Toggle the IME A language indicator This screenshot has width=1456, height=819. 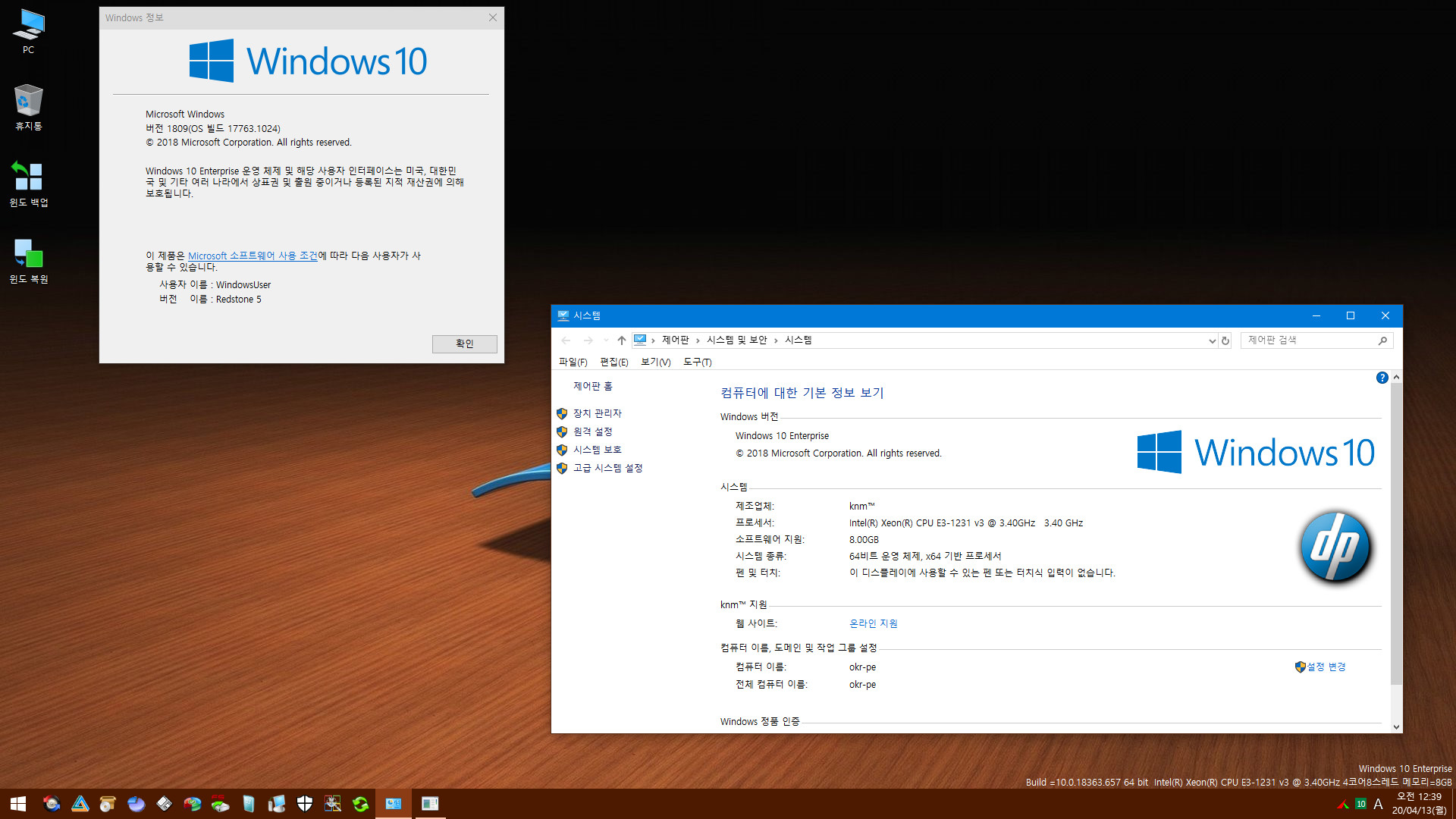tap(1378, 804)
